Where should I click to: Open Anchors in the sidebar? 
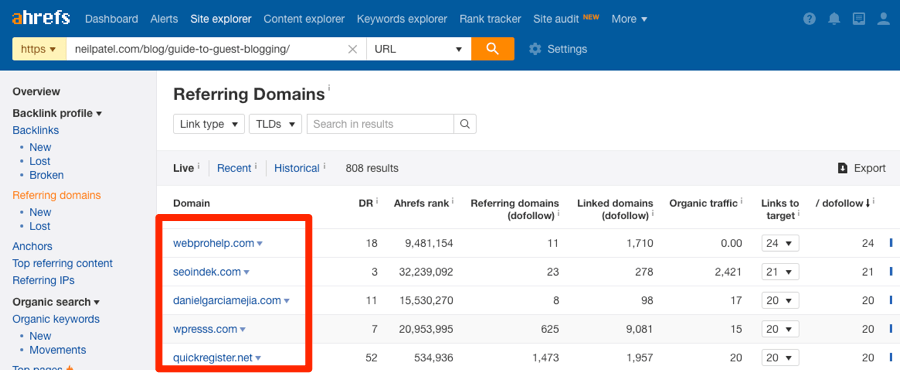pyautogui.click(x=32, y=246)
